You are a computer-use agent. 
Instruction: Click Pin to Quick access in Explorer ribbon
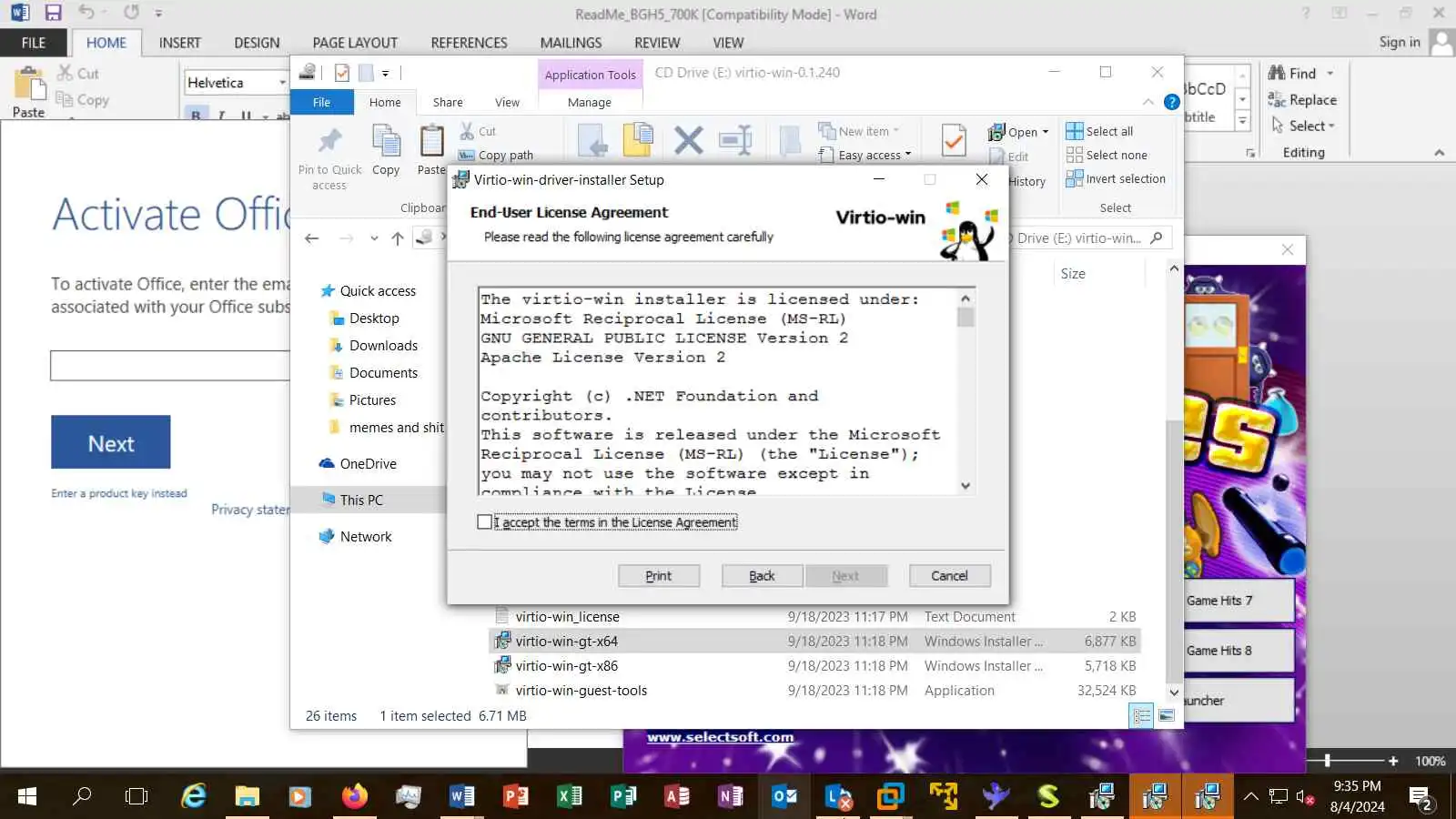pos(329,157)
